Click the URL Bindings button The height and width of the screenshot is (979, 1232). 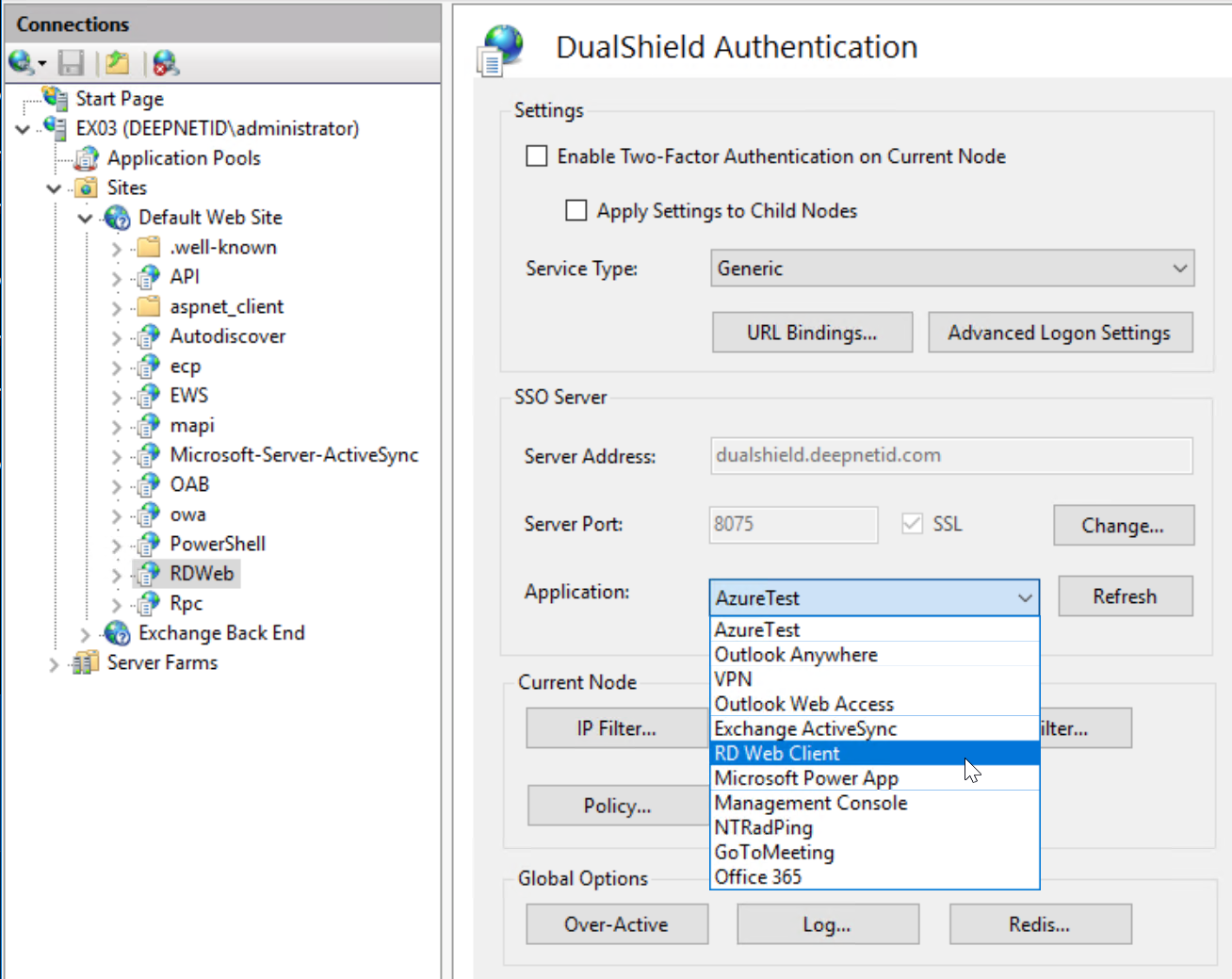(x=812, y=333)
